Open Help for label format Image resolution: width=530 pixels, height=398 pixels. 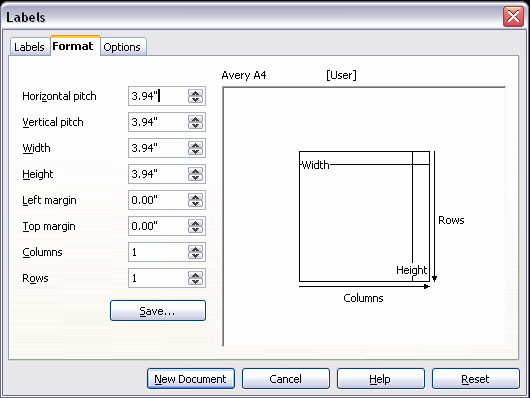pyautogui.click(x=381, y=379)
